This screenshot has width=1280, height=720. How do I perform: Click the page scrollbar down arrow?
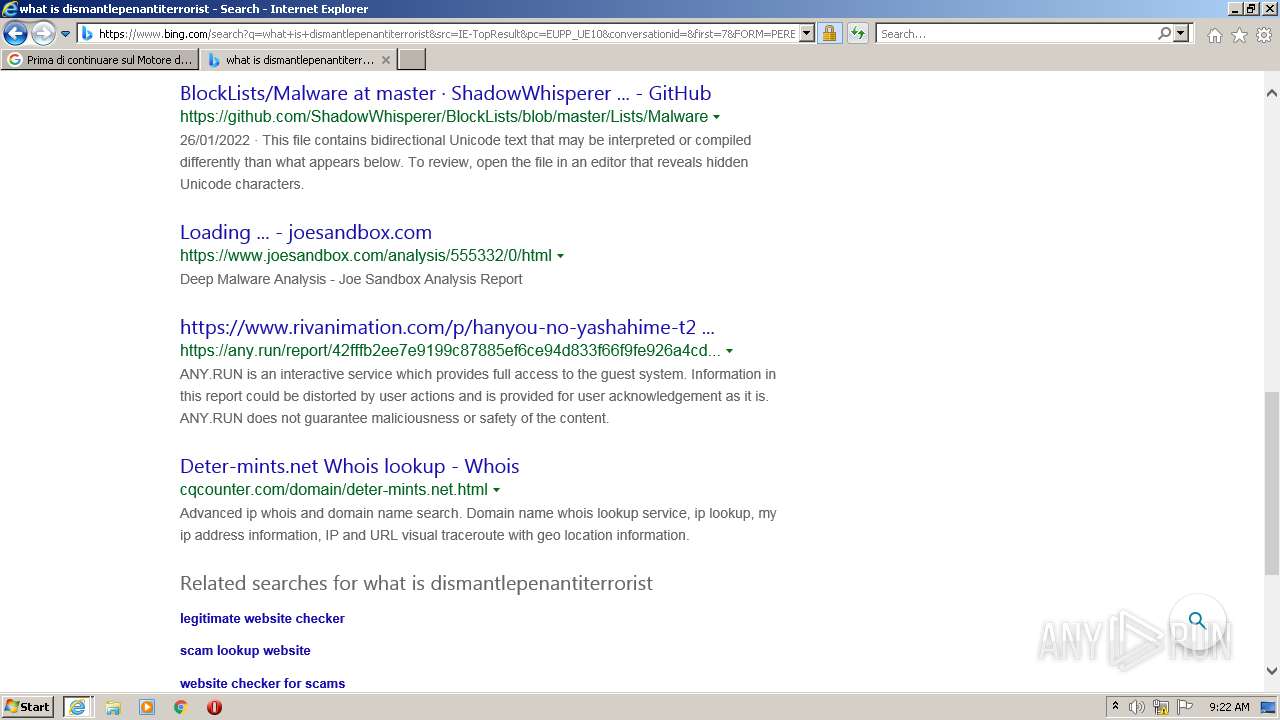pyautogui.click(x=1271, y=671)
